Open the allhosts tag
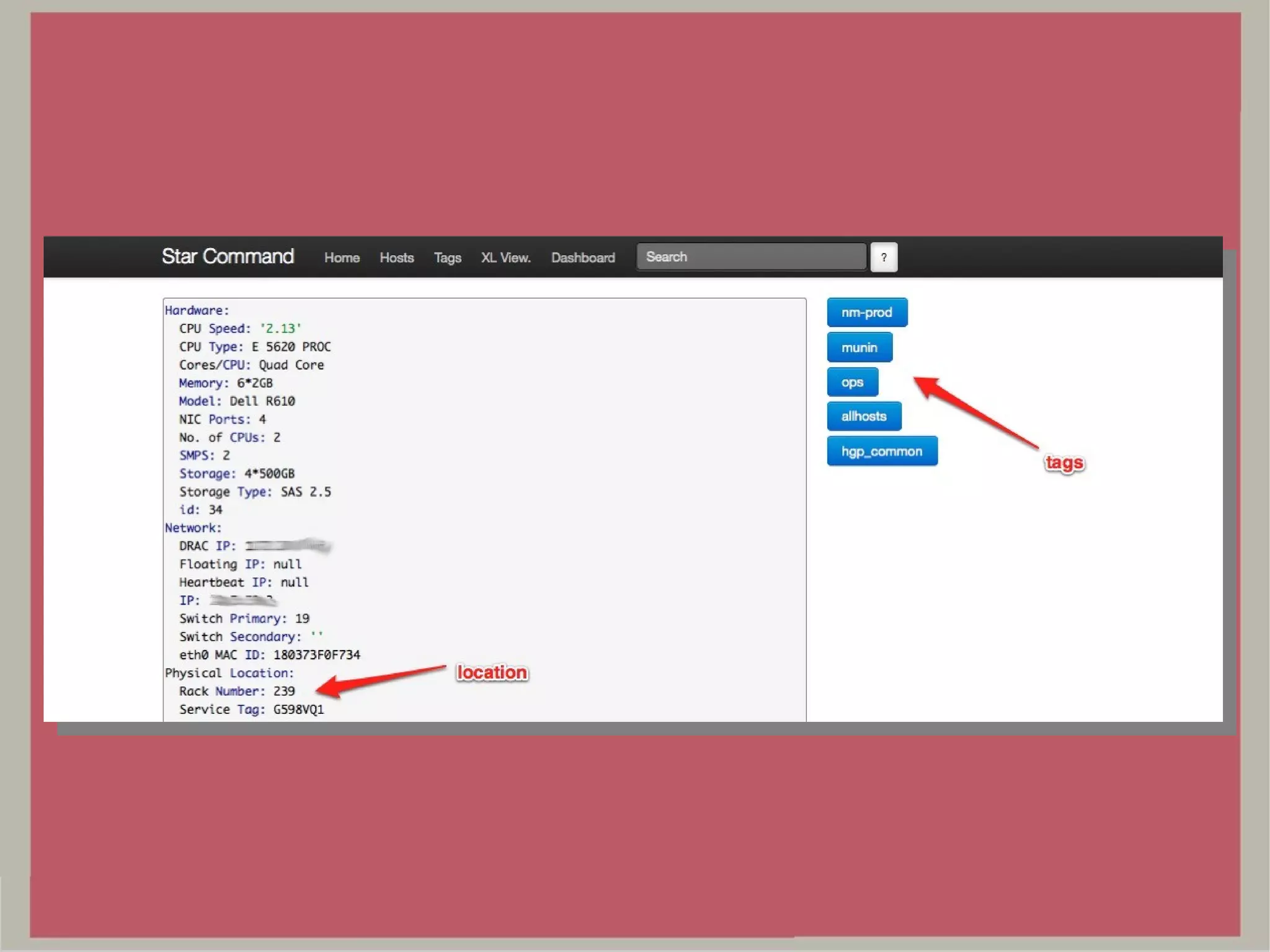Screen dimensions: 1270x952 (863, 416)
